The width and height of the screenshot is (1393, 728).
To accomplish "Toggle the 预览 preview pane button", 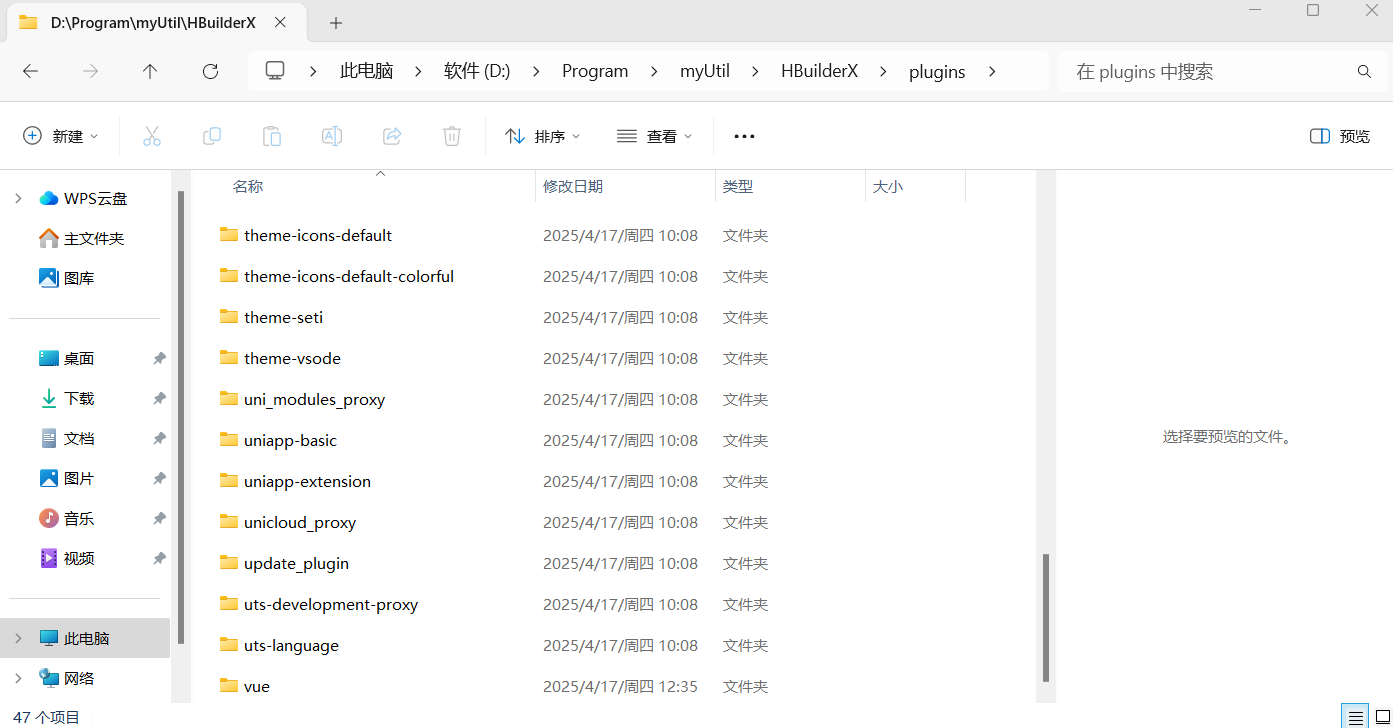I will (1340, 136).
